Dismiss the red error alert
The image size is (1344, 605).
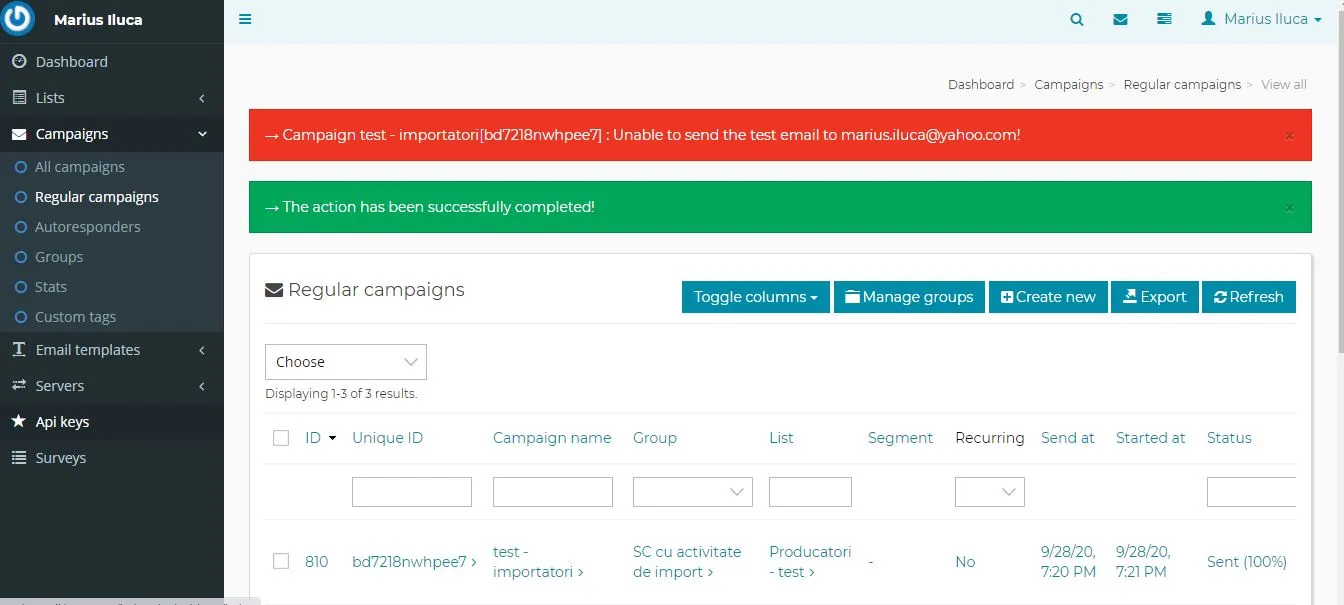(x=1289, y=135)
